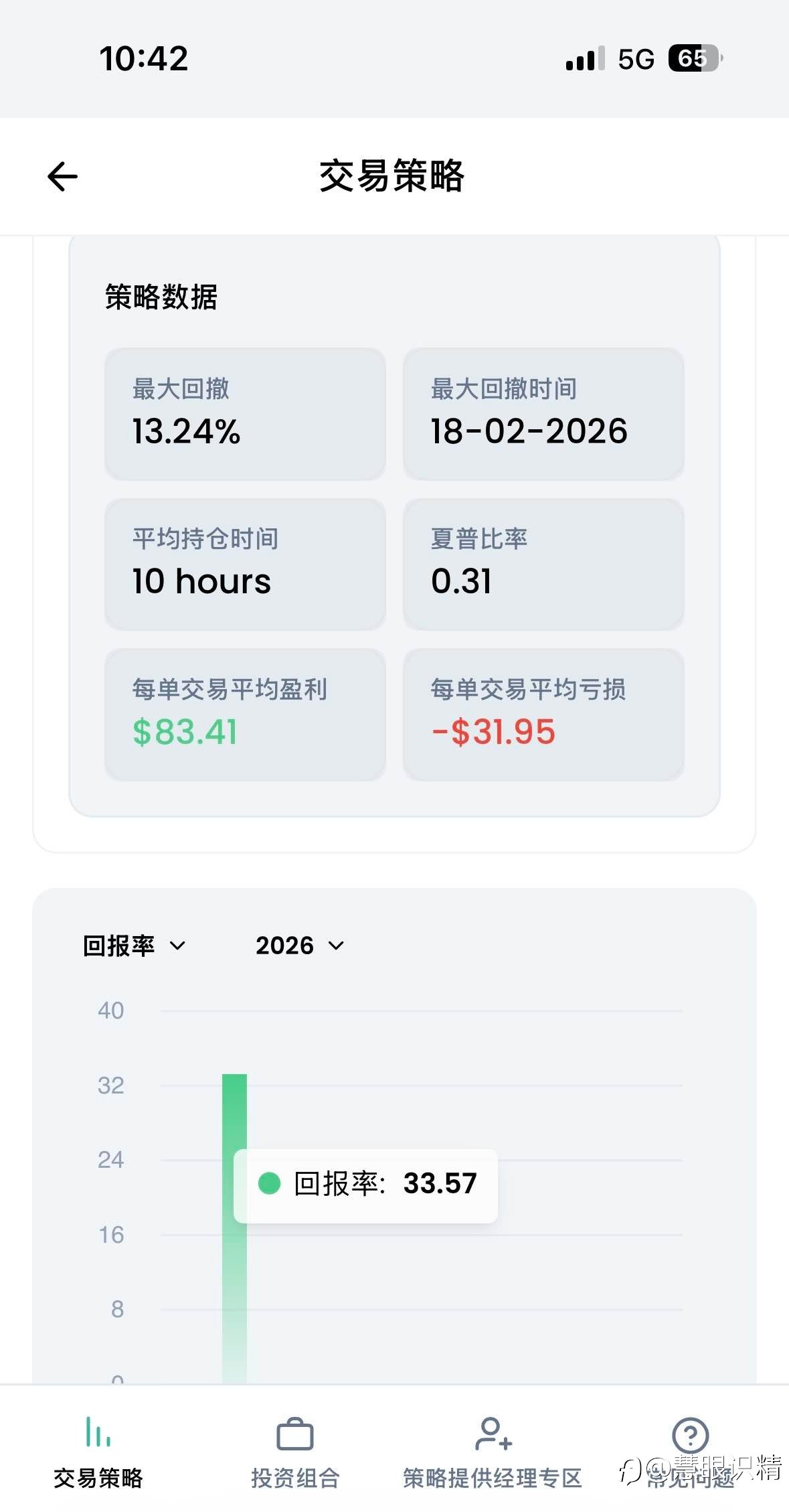Viewport: 789px width, 1512px height.
Task: Tap the 最大回撤时间 18-02-2026 card
Action: tap(543, 413)
